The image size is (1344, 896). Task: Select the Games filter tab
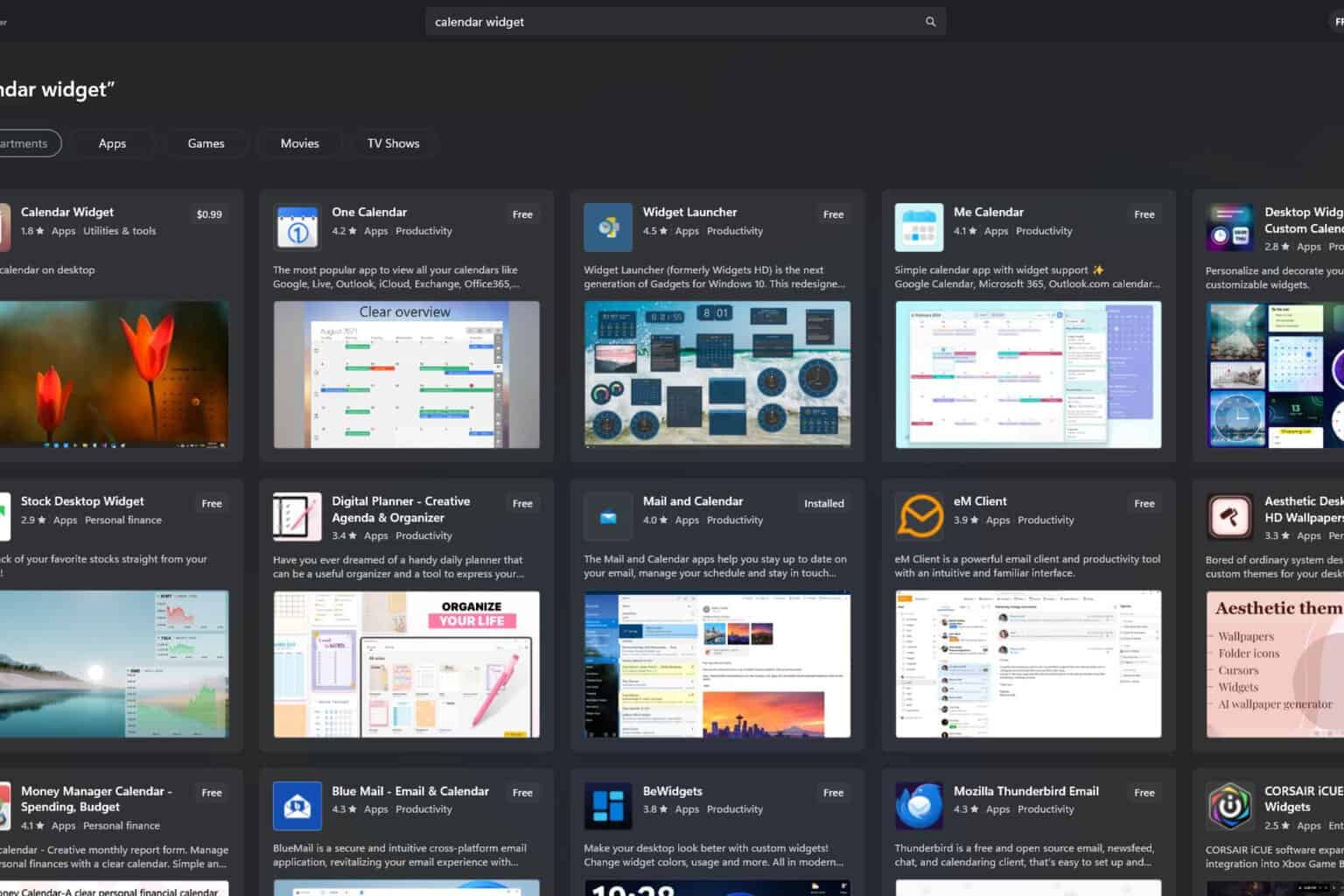pyautogui.click(x=206, y=143)
